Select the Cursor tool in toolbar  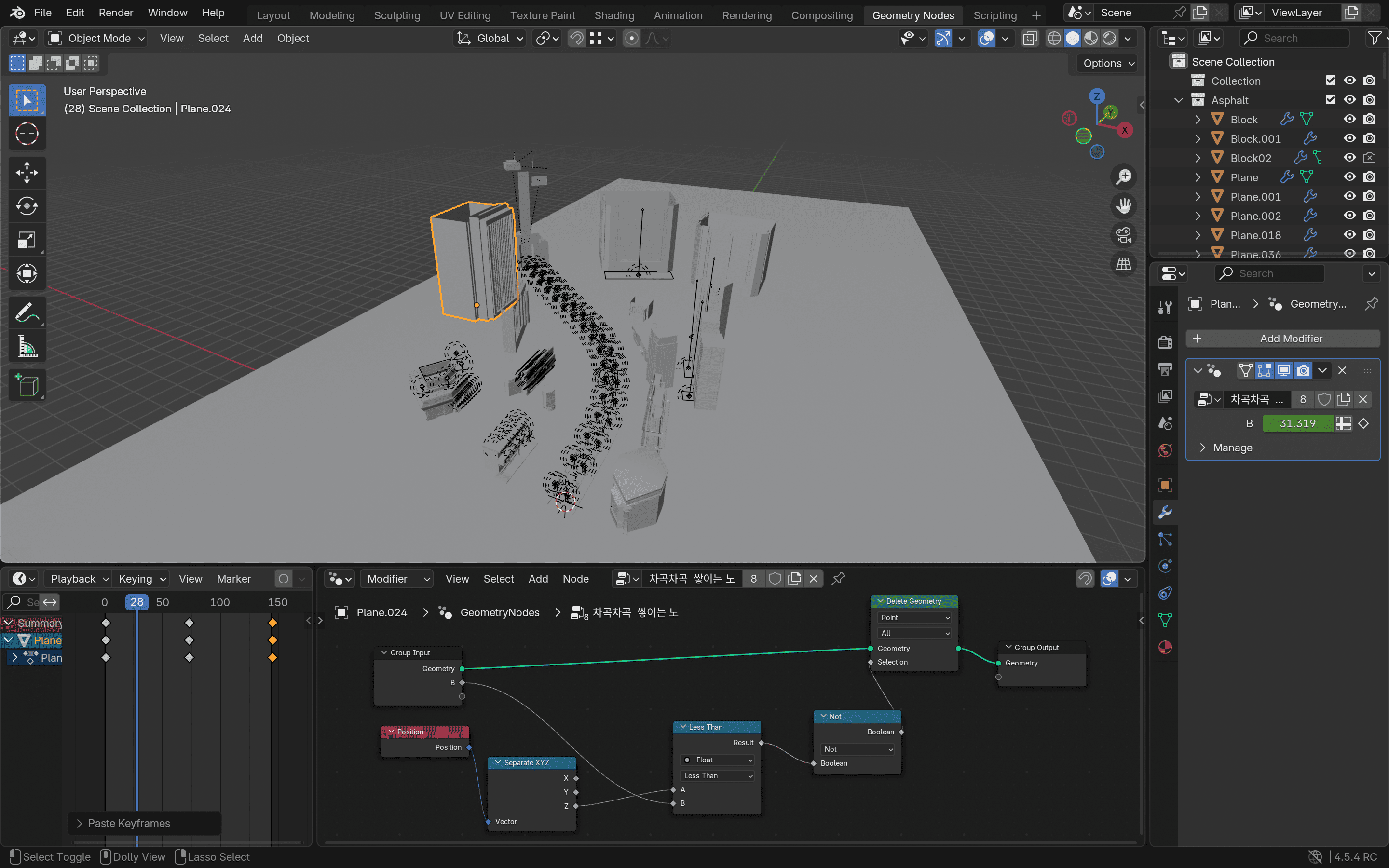coord(27,135)
